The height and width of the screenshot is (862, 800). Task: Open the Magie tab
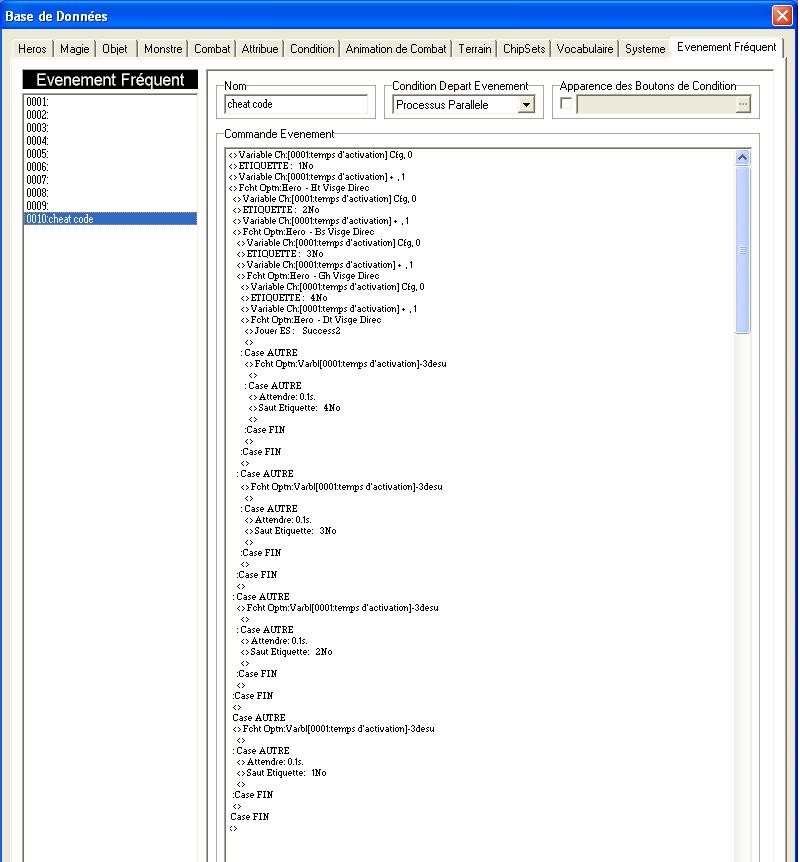click(74, 49)
